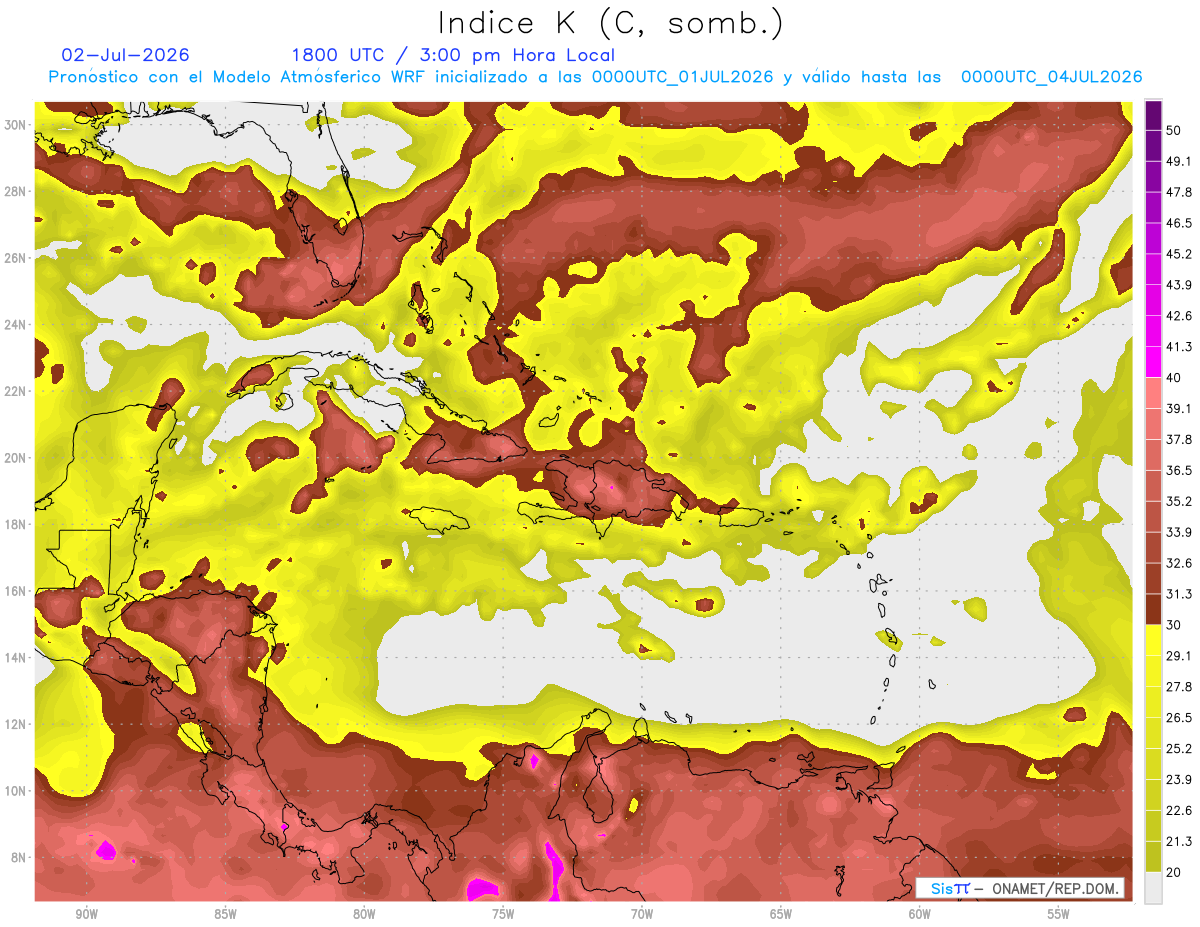The height and width of the screenshot is (927, 1200).
Task: Click the colorbar value 43.9
Action: coord(1178,285)
